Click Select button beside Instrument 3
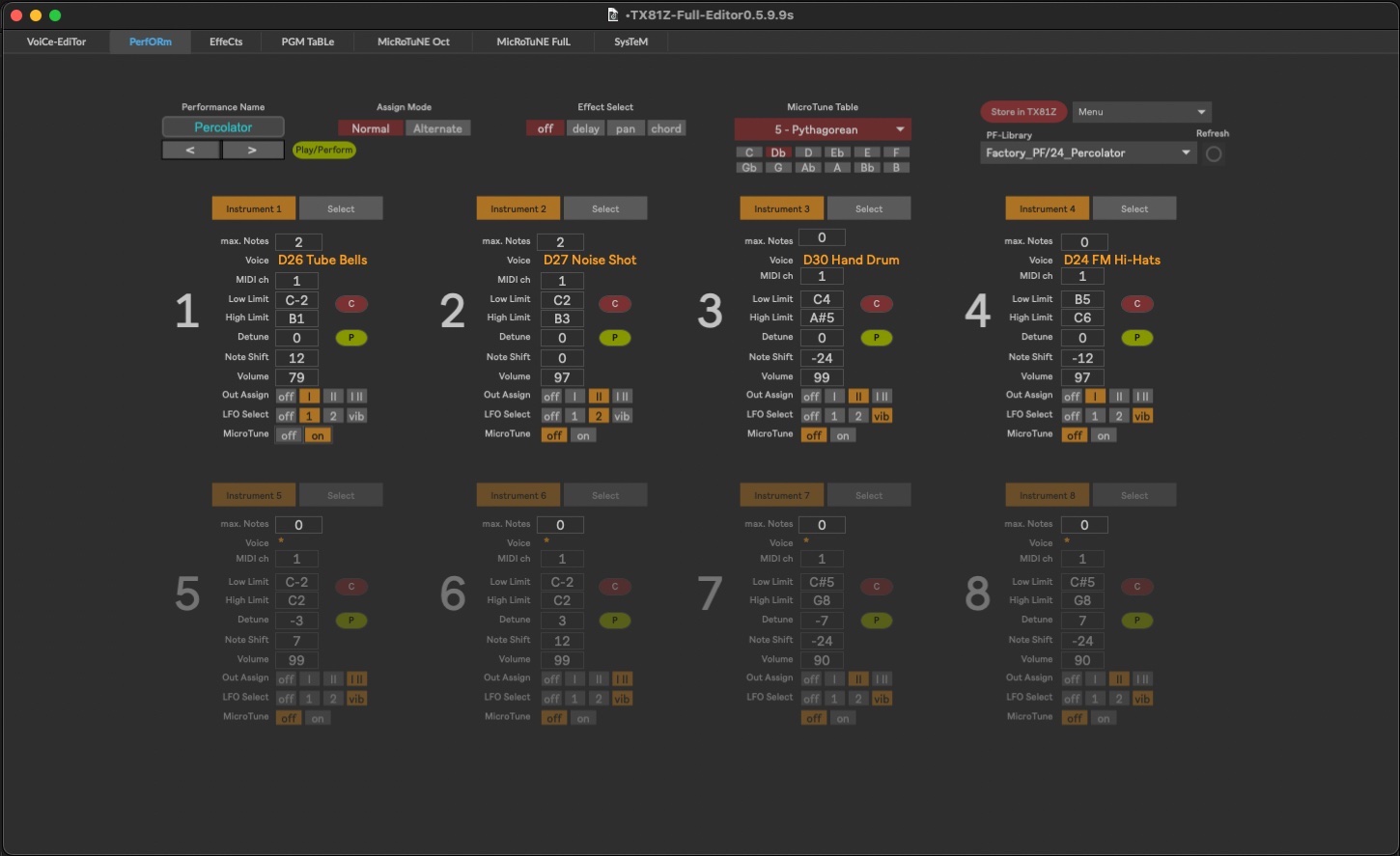Viewport: 1400px width, 856px height. coord(868,208)
